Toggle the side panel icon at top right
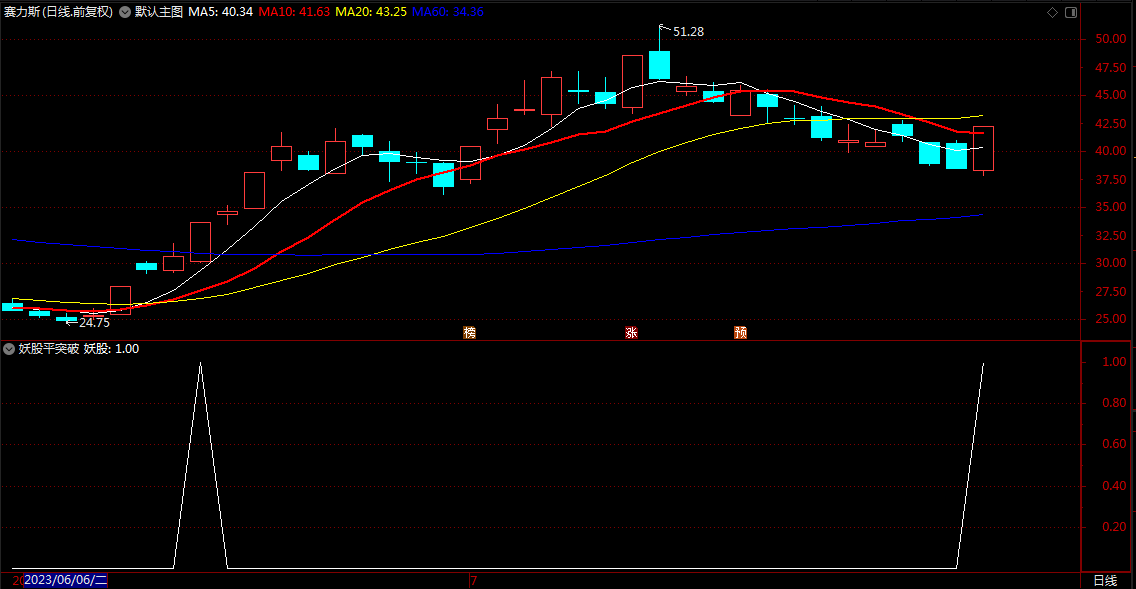The height and width of the screenshot is (589, 1136). pyautogui.click(x=1071, y=12)
